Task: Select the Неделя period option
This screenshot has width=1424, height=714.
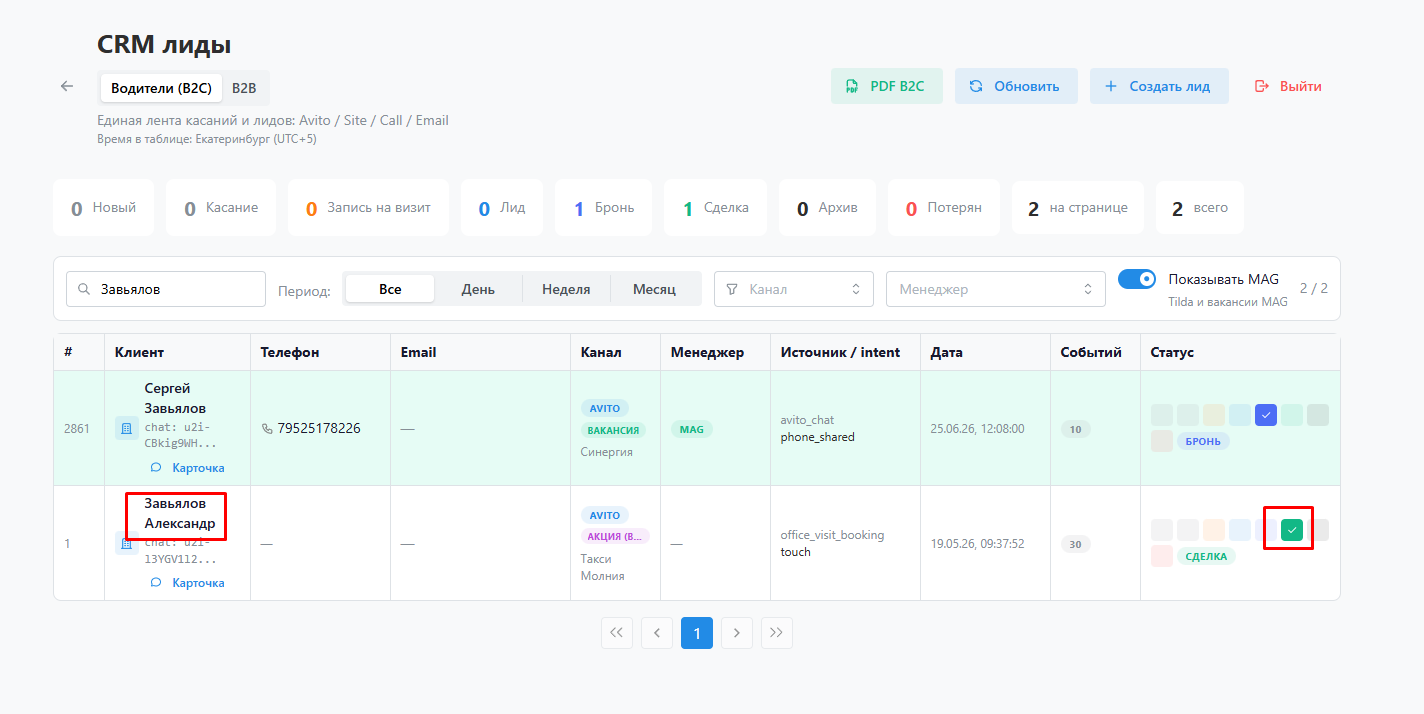Action: click(566, 289)
